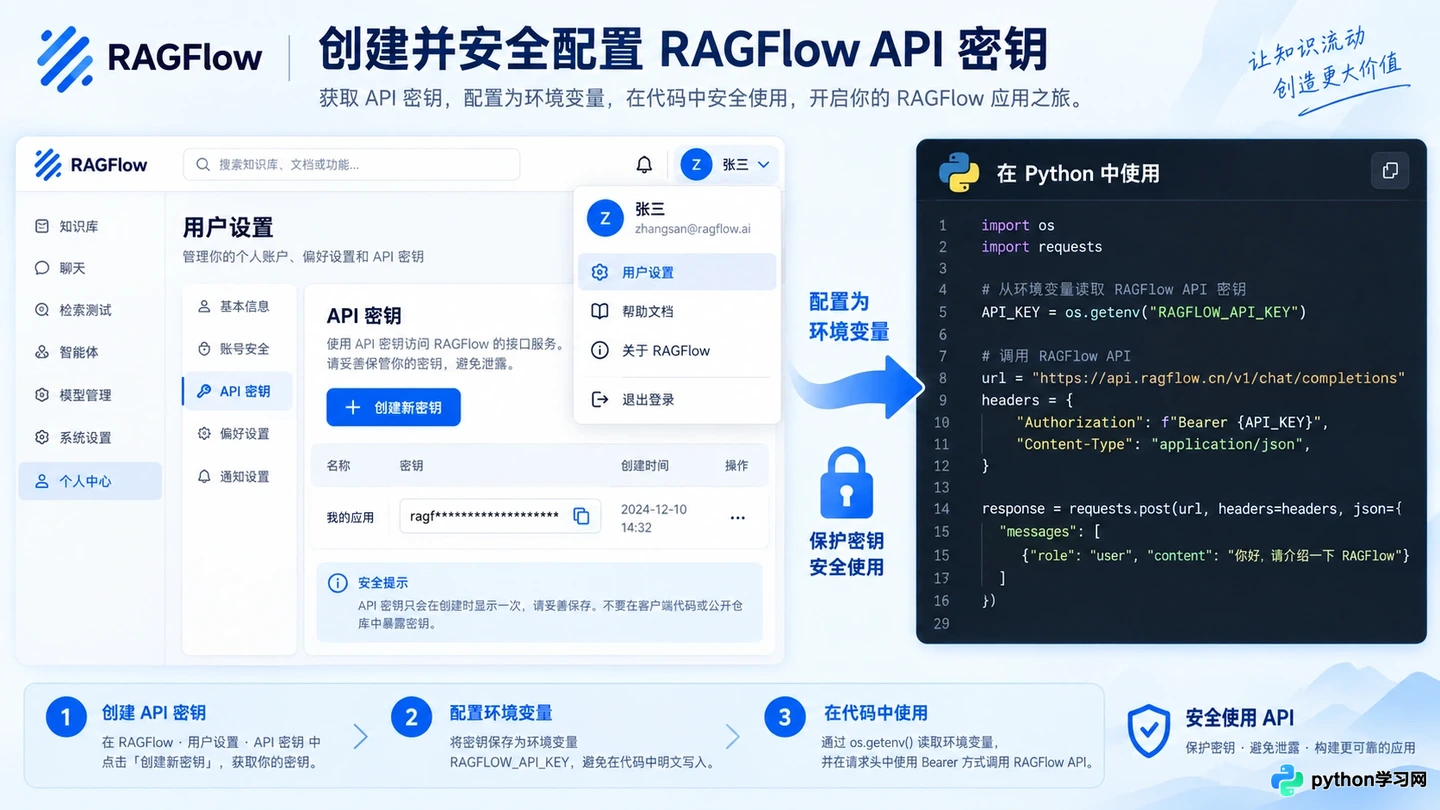
Task: Click the masked key field ragf****
Action: click(x=500, y=516)
